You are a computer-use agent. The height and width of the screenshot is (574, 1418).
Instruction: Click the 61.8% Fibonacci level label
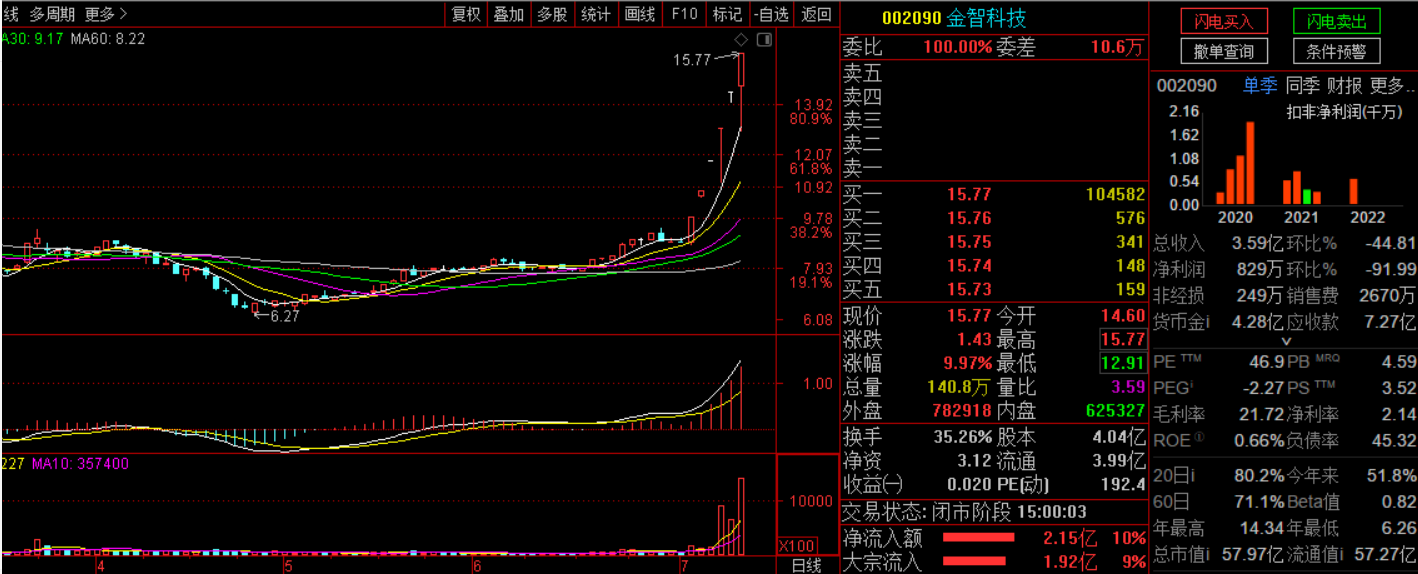coord(810,169)
